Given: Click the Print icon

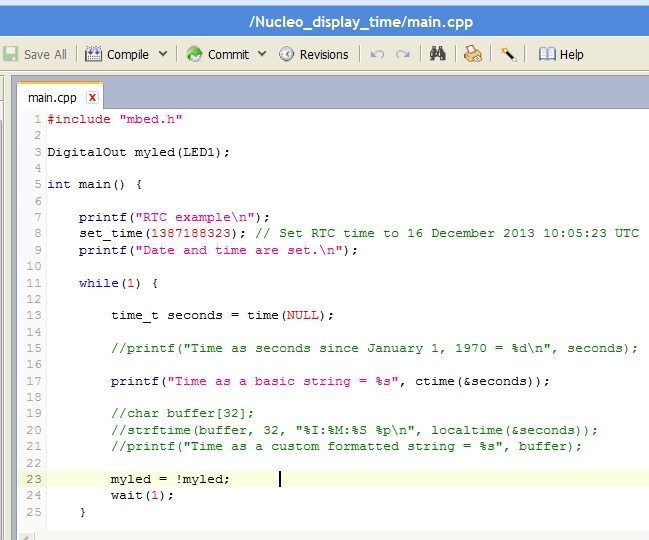Looking at the screenshot, I should pos(473,54).
